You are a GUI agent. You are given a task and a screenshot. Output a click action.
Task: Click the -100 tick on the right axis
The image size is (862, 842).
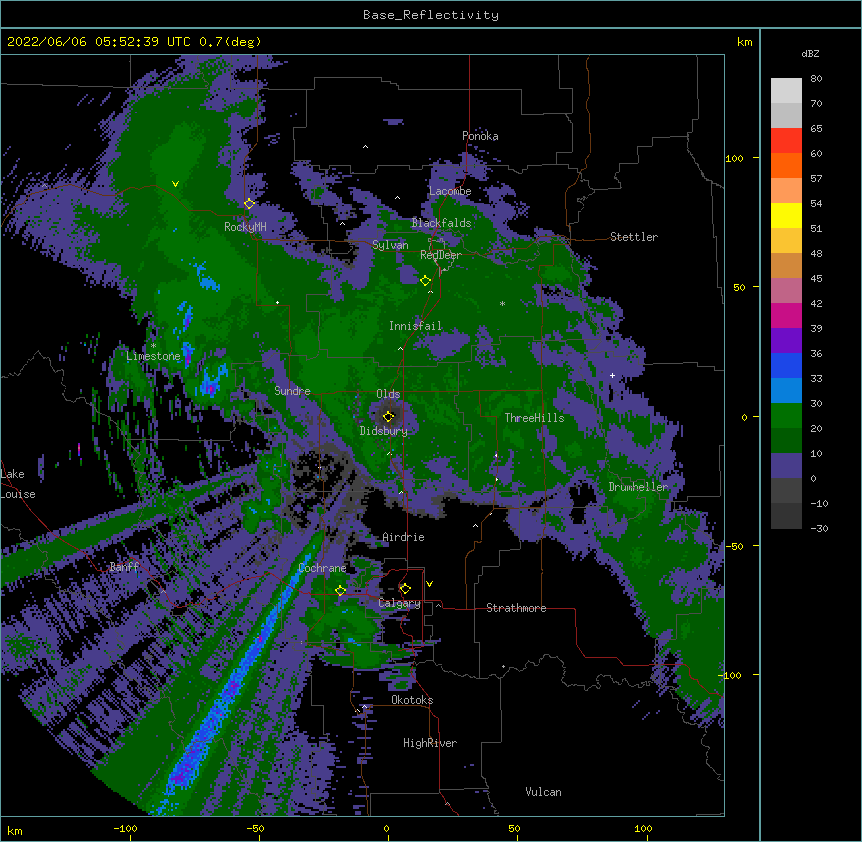click(x=731, y=675)
